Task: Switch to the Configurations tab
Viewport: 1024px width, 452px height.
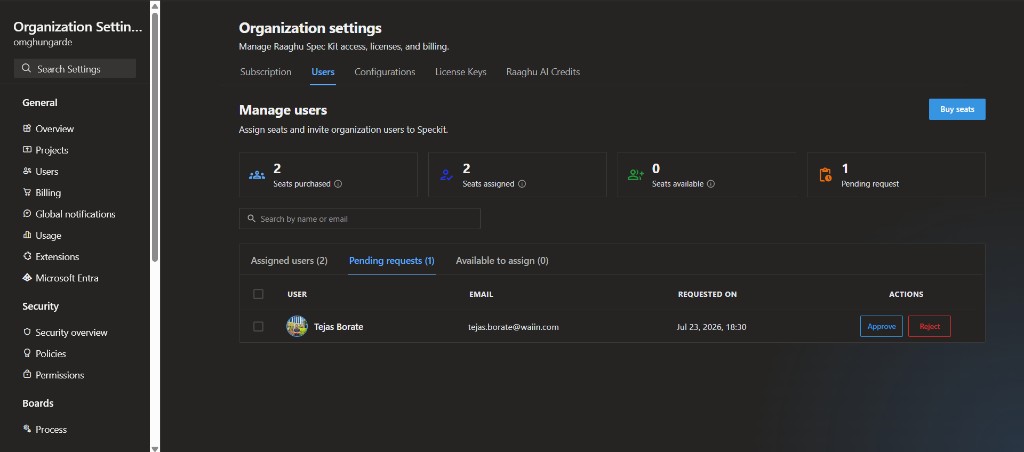Action: click(x=385, y=72)
